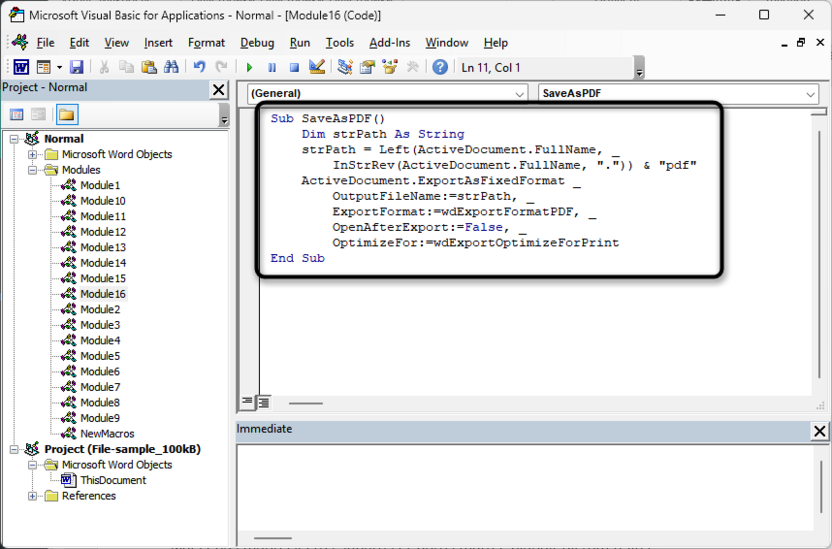Image resolution: width=832 pixels, height=549 pixels.
Task: Collapse Project (File-sample_100kB) node
Action: click(x=14, y=449)
